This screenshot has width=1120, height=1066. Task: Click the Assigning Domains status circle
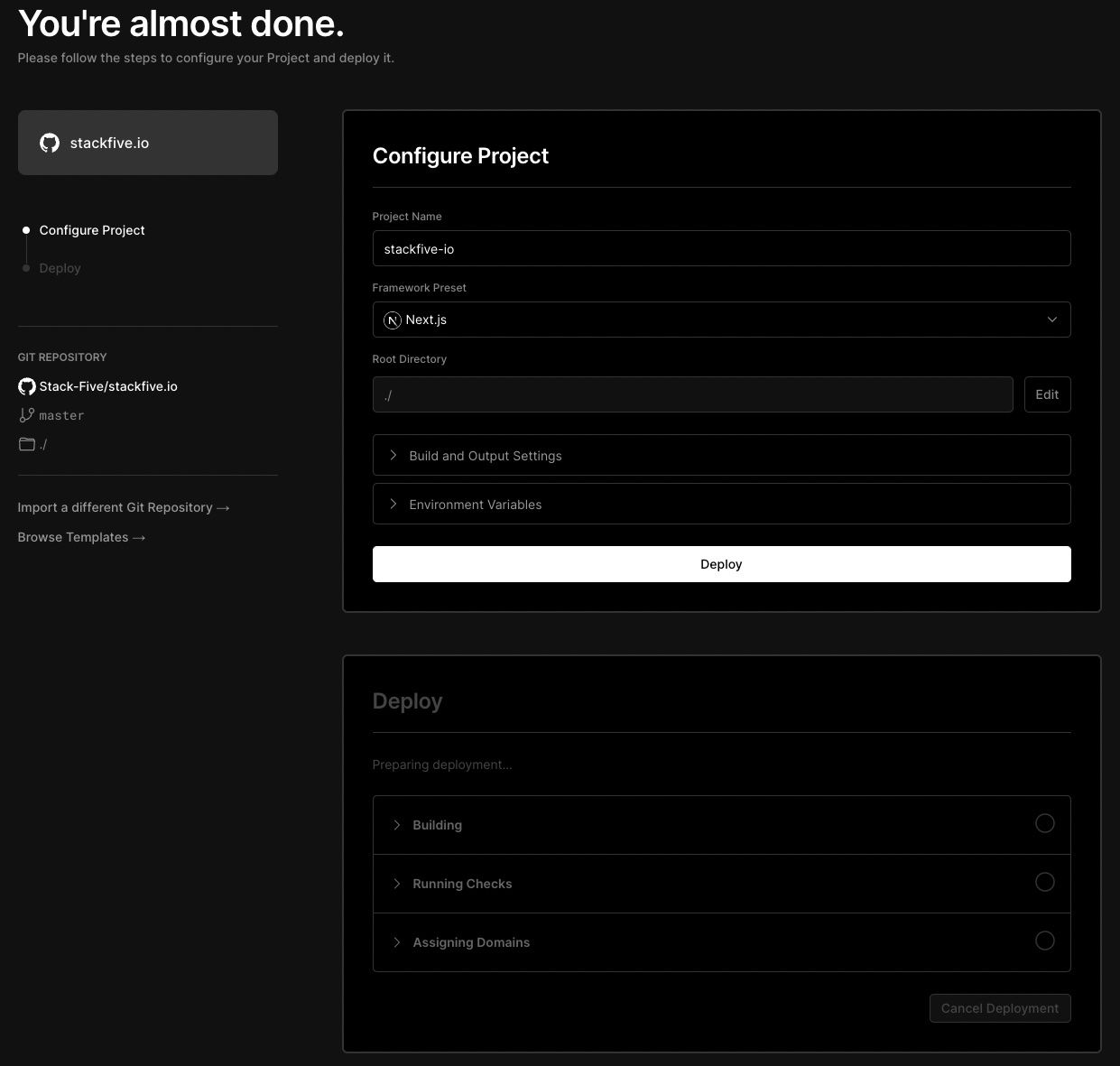tap(1045, 941)
